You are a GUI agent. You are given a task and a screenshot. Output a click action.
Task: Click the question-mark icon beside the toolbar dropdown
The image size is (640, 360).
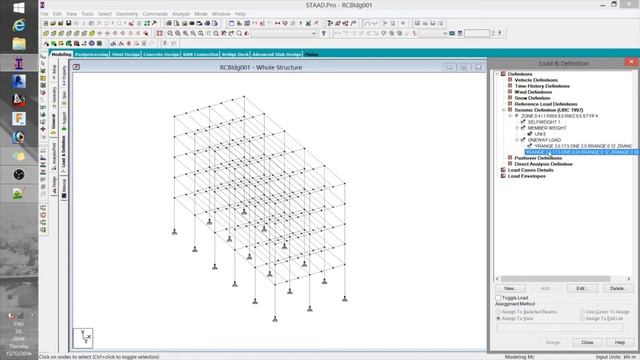(x=324, y=33)
